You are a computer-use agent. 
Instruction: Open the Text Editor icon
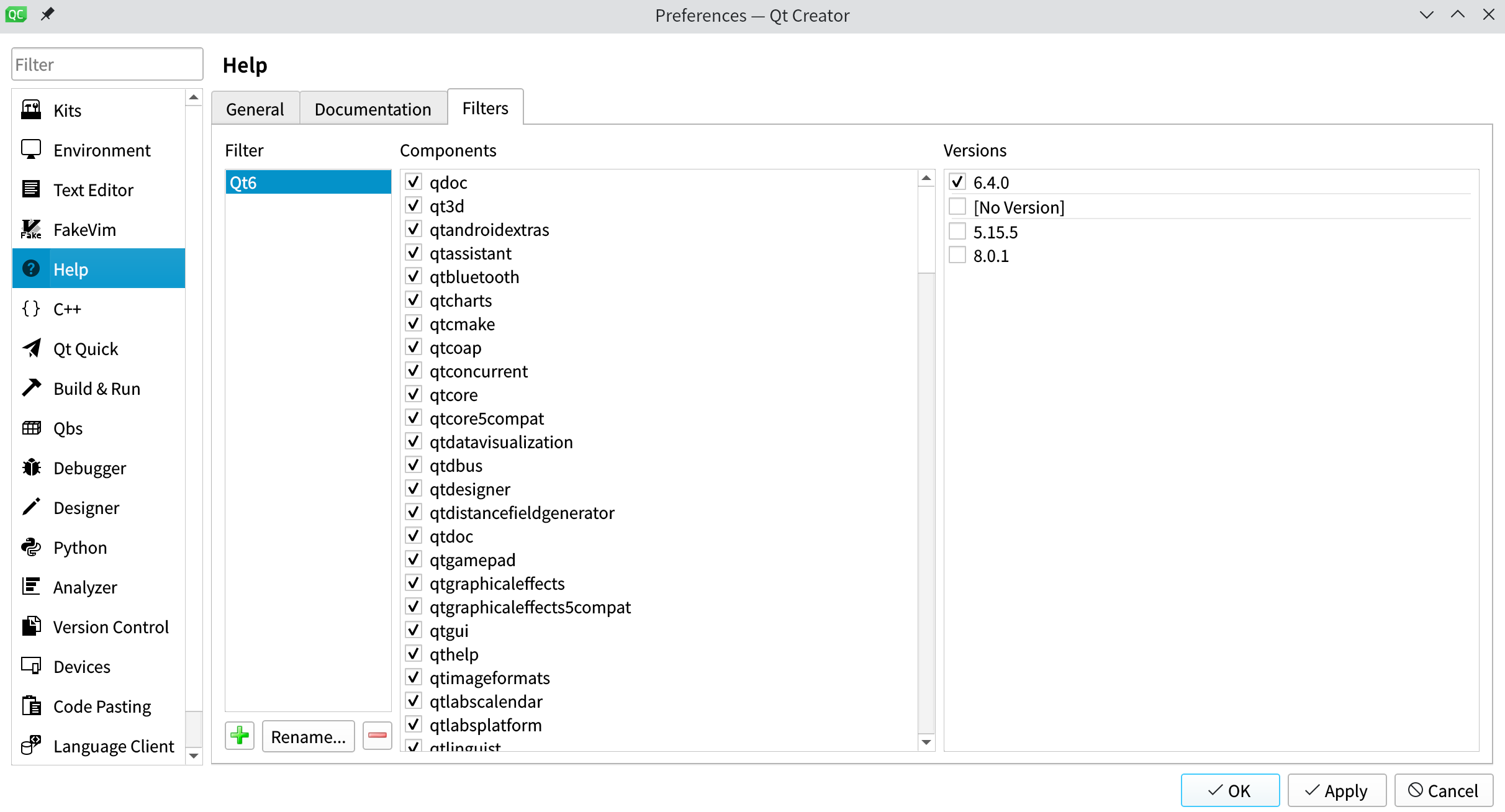click(31, 189)
